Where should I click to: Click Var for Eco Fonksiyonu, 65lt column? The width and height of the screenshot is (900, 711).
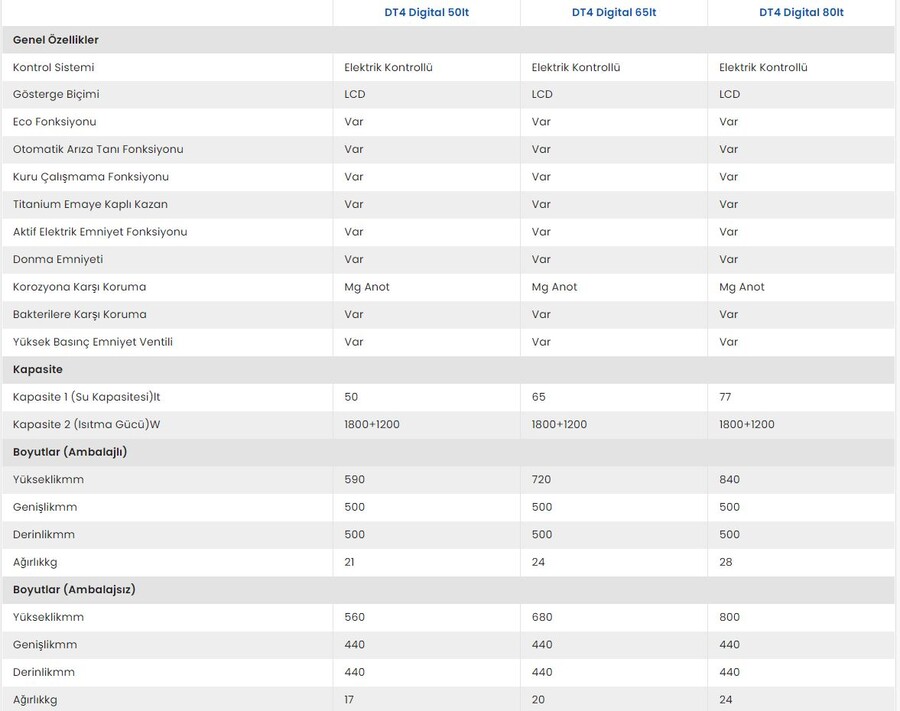pyautogui.click(x=541, y=122)
